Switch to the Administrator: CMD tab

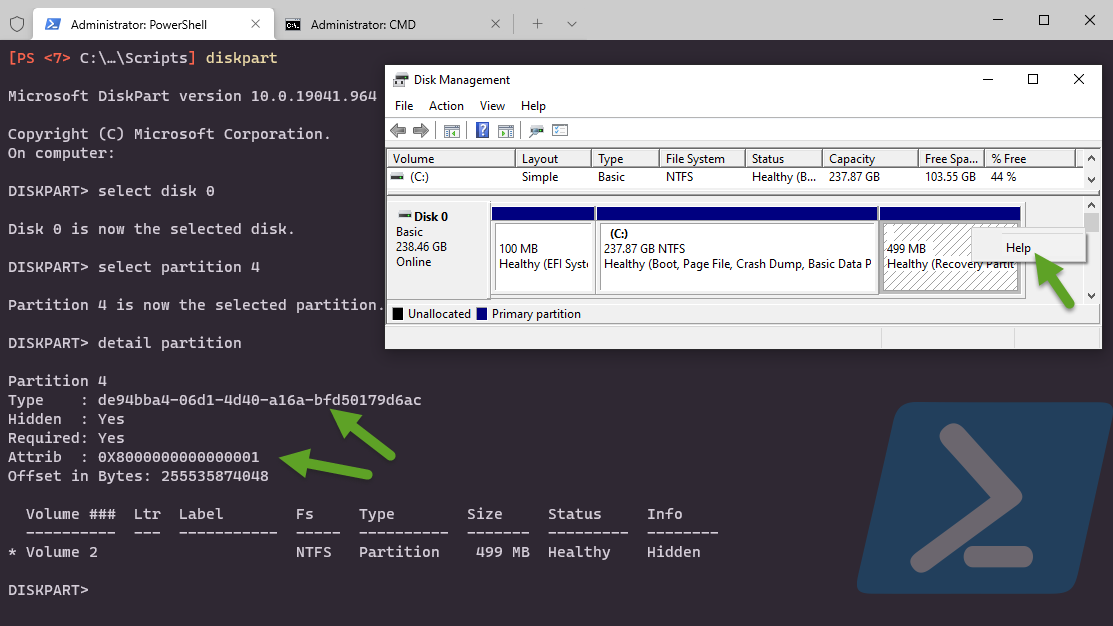tap(394, 25)
